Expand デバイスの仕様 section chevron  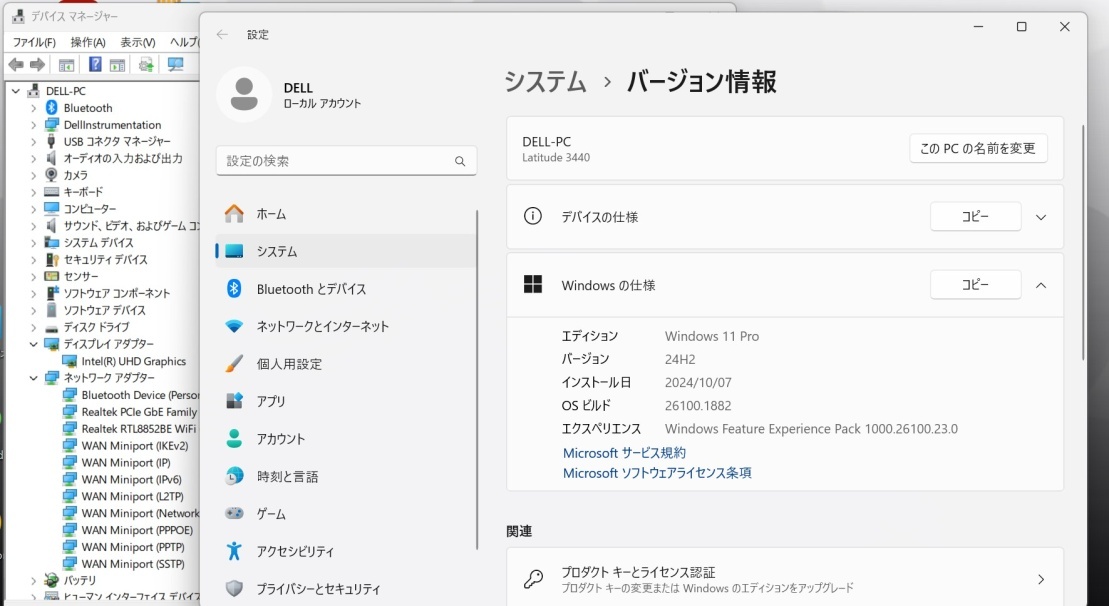coord(1041,217)
